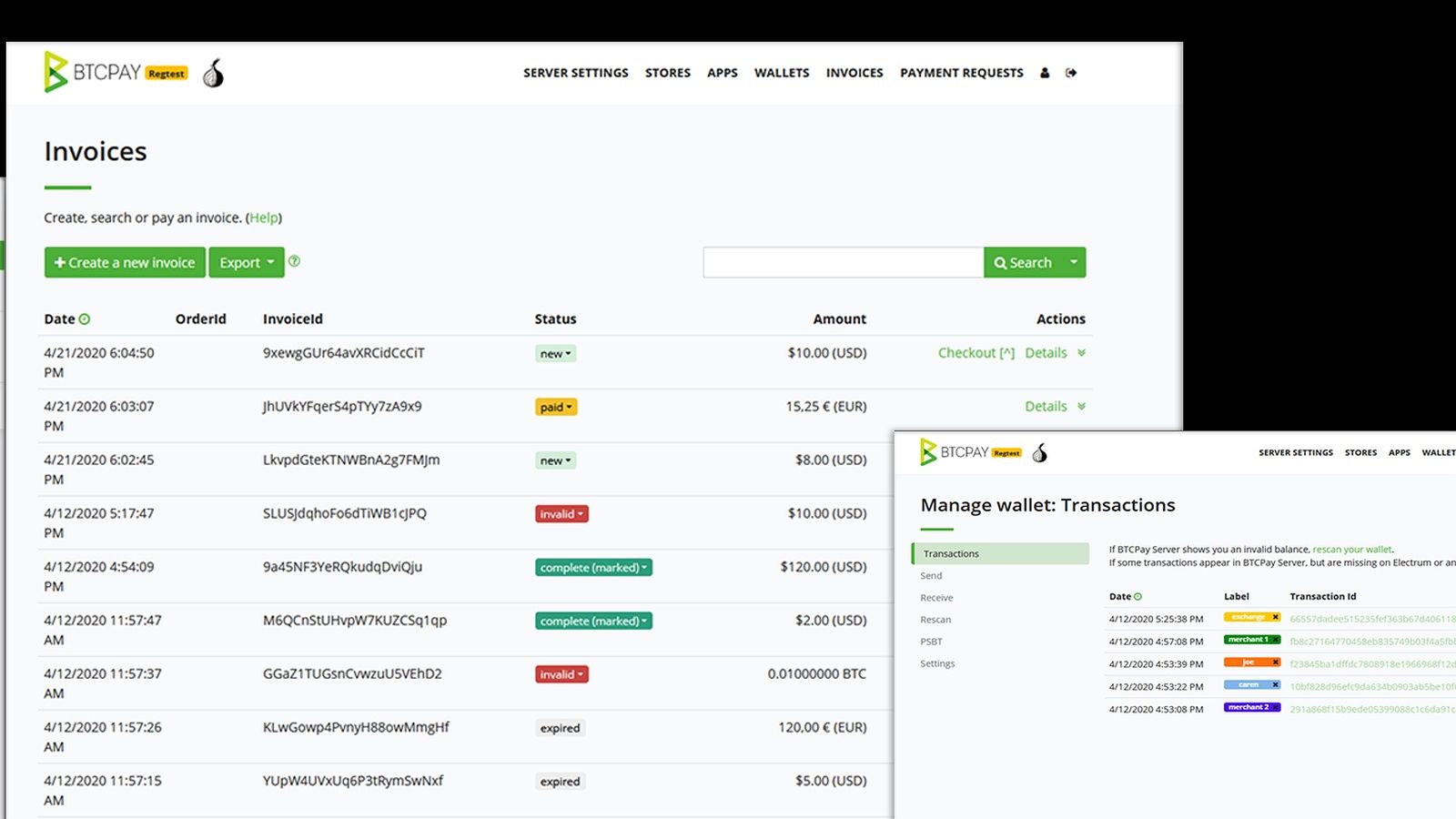
Task: Open Wallets in Invoices navbar
Action: point(782,73)
